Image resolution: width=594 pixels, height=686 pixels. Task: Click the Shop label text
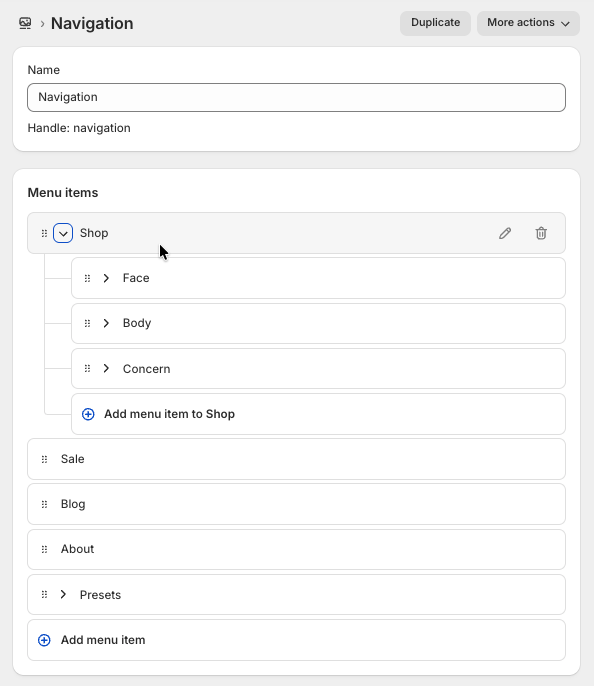[94, 233]
